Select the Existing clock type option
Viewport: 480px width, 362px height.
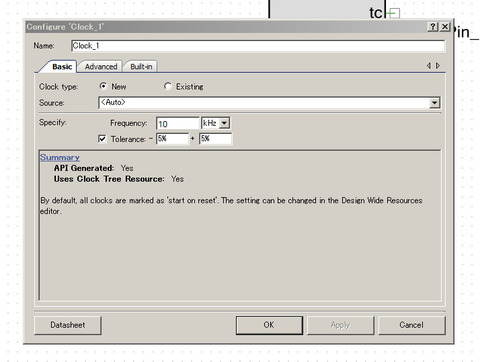click(167, 86)
